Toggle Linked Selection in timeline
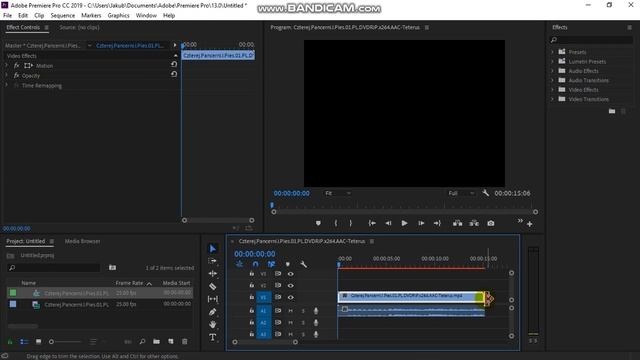 pyautogui.click(x=271, y=264)
